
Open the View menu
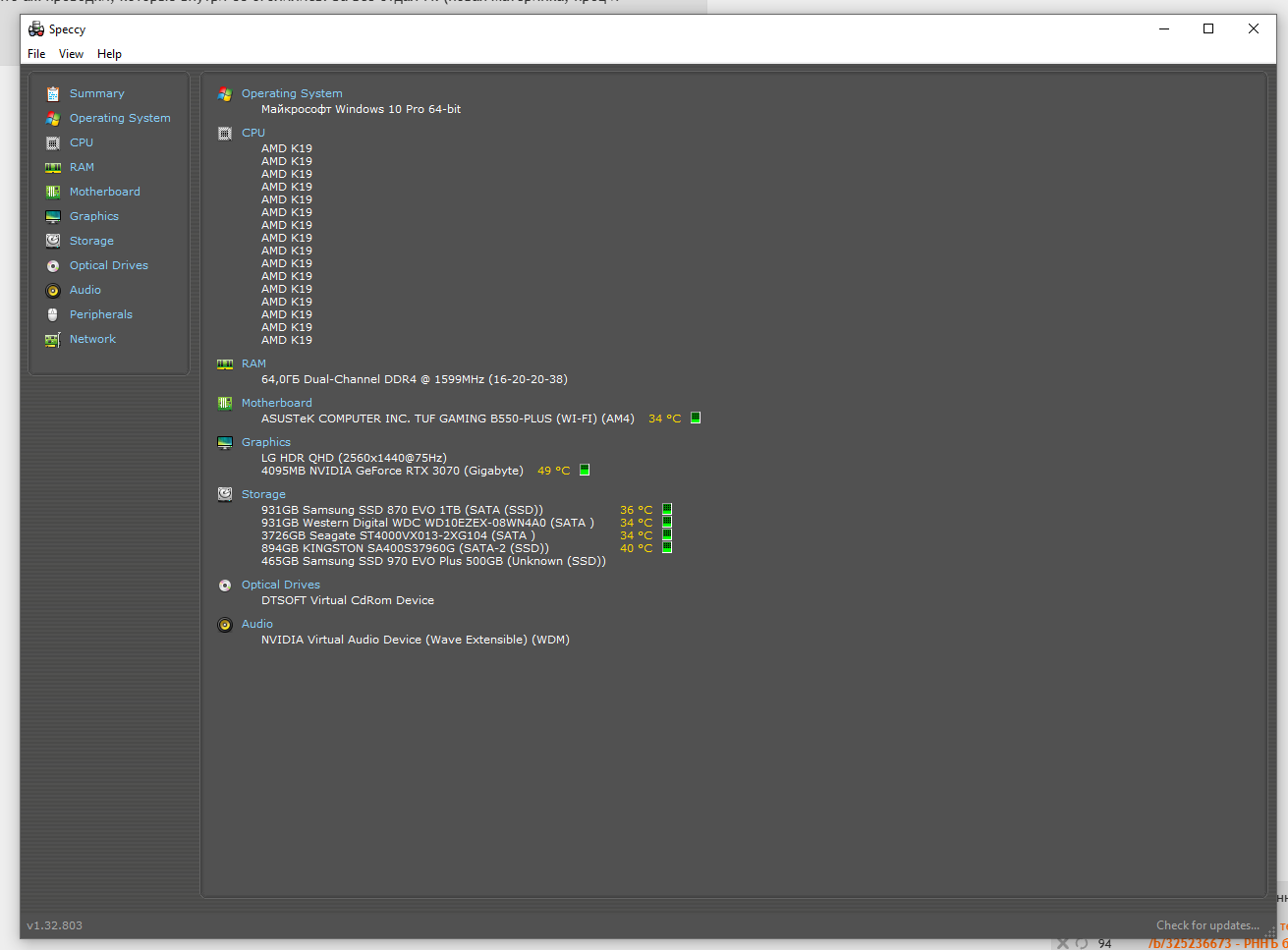[71, 54]
